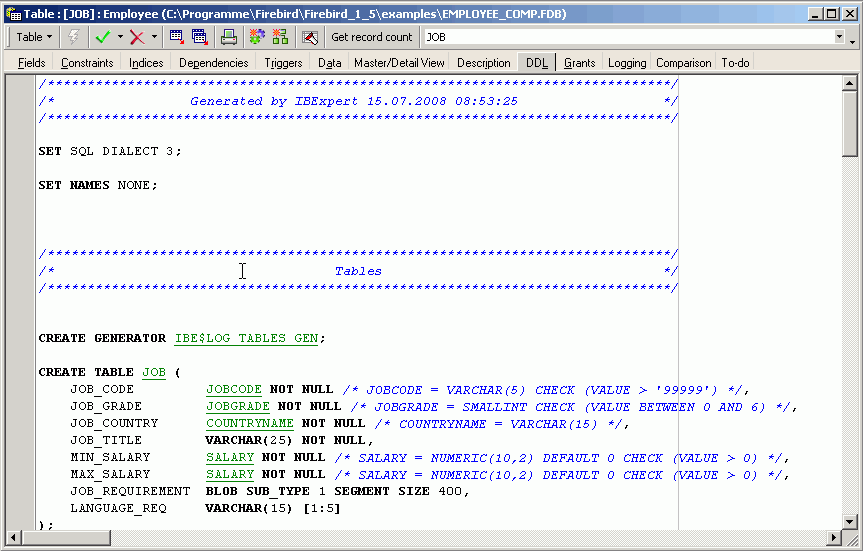
Task: Click the MIN_SALARY column name
Action: click(110, 457)
